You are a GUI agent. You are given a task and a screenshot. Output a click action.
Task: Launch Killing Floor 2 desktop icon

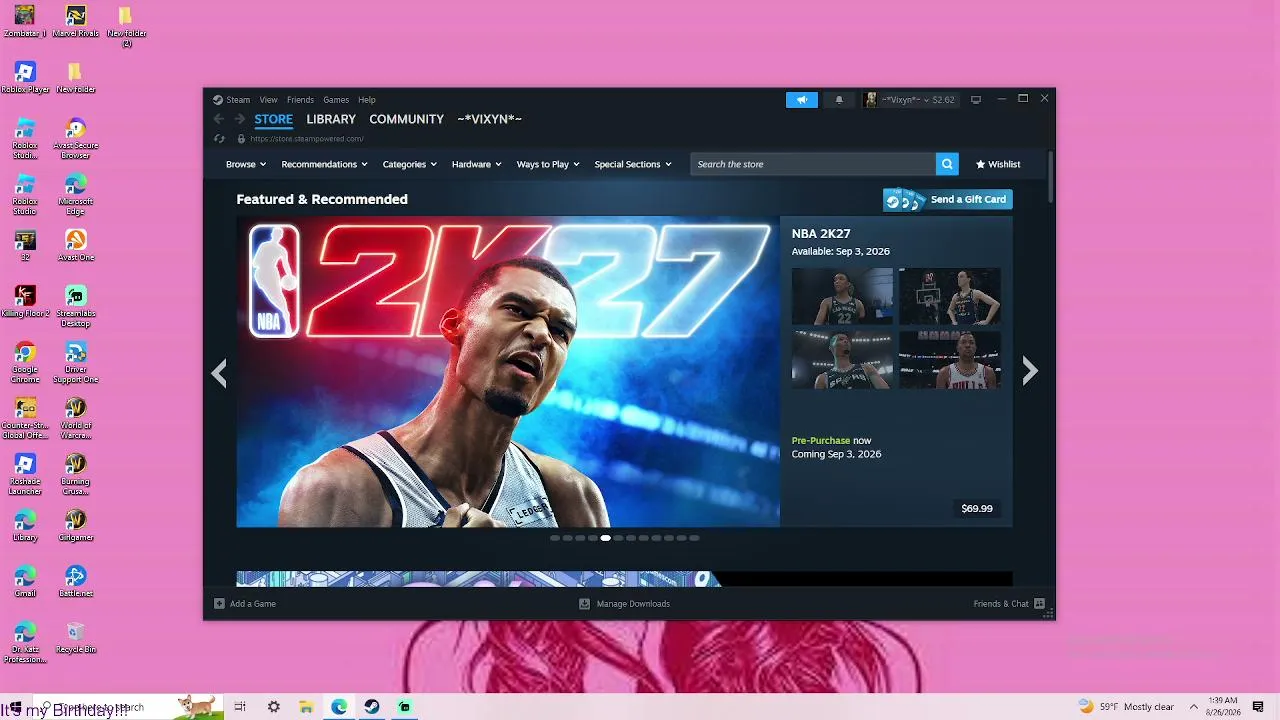point(25,301)
